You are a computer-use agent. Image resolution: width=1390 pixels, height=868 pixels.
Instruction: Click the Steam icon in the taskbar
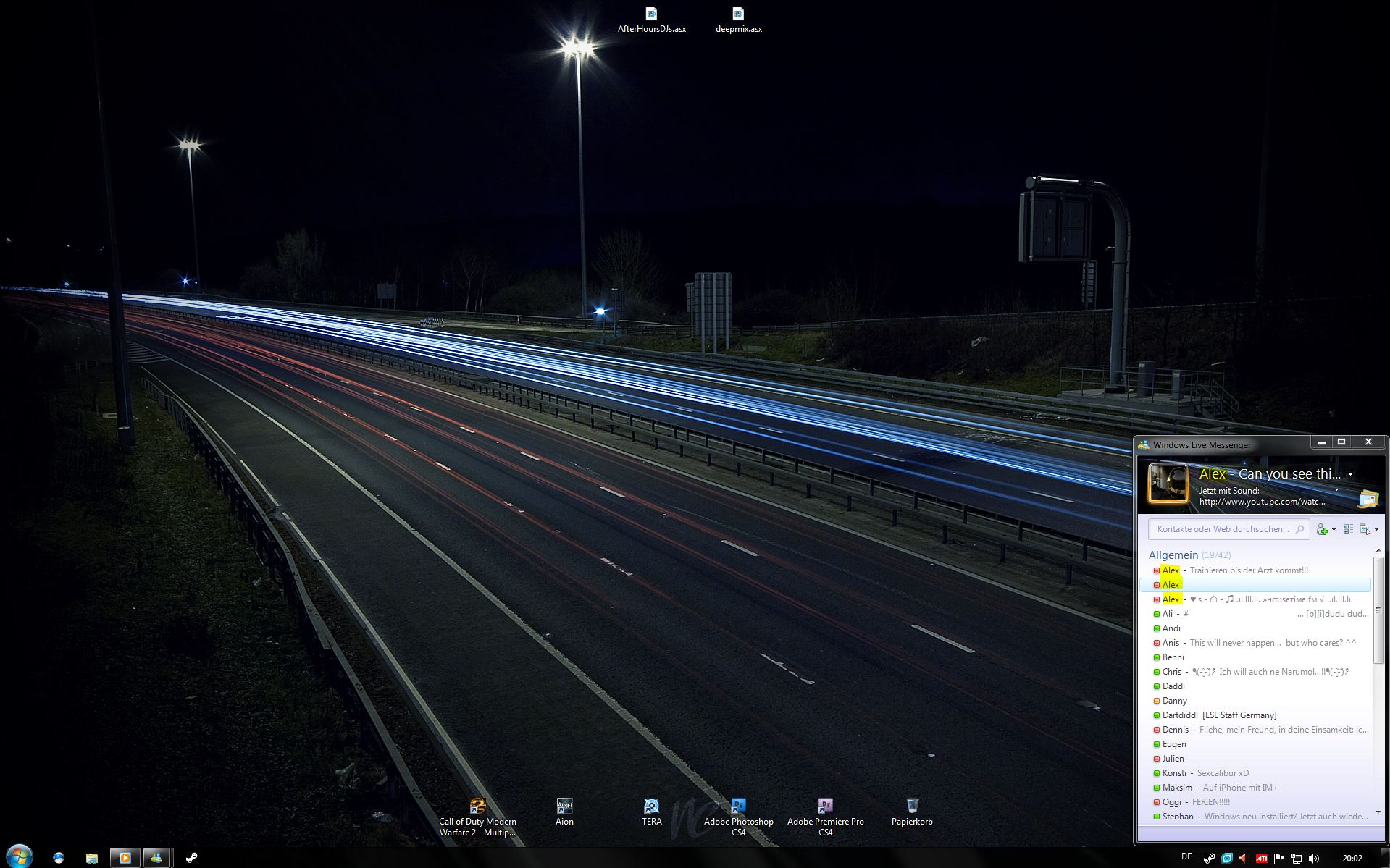click(x=191, y=858)
